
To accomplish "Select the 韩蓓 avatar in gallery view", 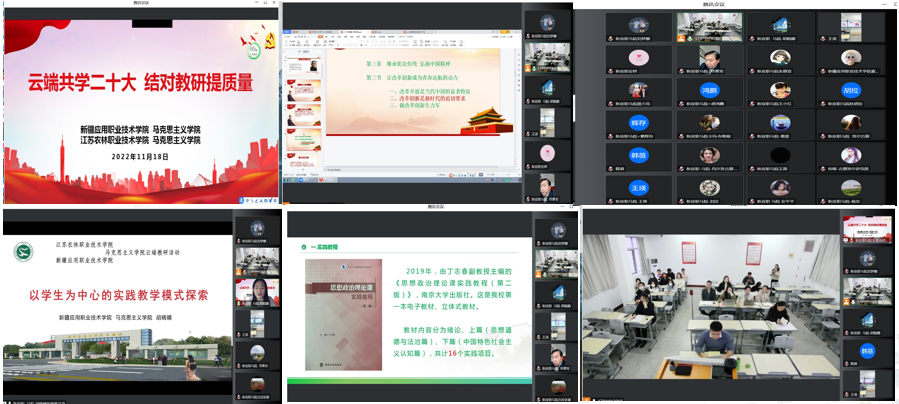I will coord(639,155).
